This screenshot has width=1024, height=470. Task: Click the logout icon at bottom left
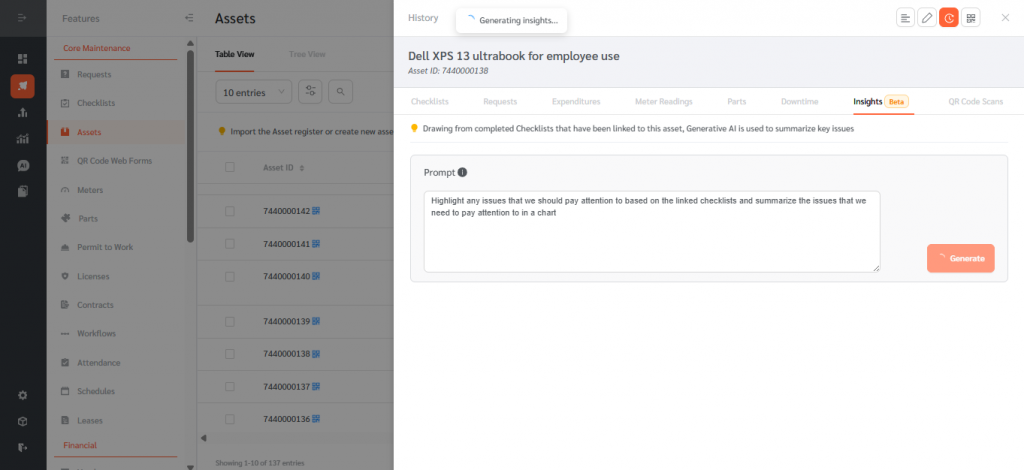pos(23,446)
